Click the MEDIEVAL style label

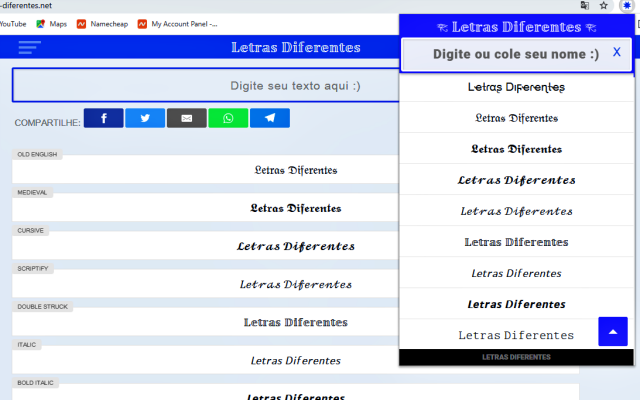click(32, 192)
